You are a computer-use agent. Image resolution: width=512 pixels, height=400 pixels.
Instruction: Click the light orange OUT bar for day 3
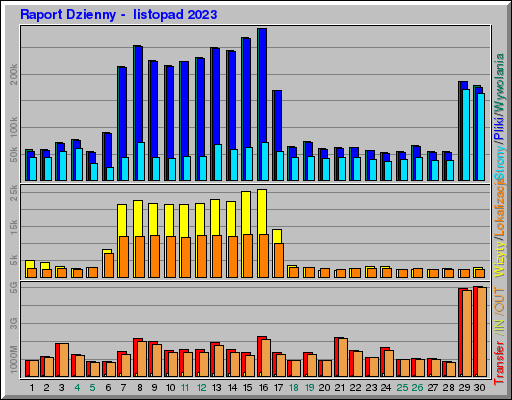click(x=64, y=360)
